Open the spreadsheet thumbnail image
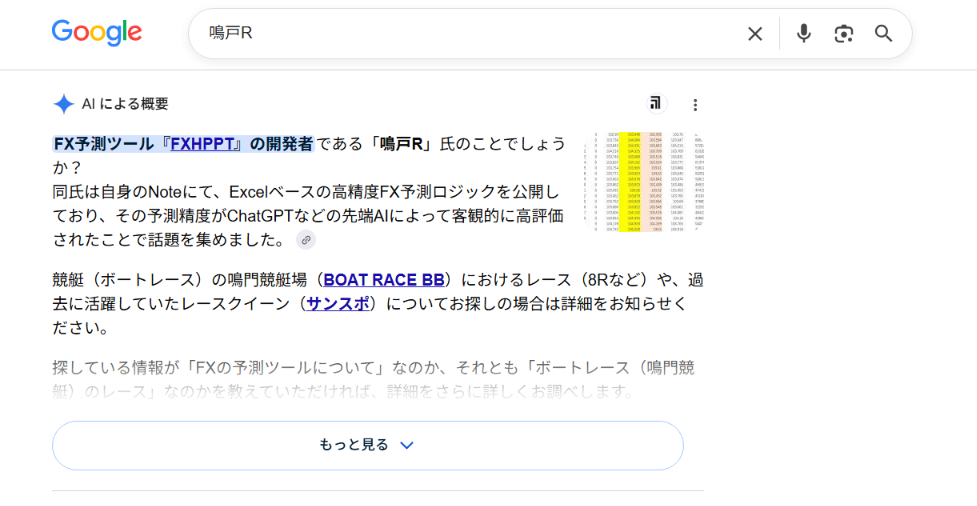Viewport: 977px width, 506px height. (644, 182)
